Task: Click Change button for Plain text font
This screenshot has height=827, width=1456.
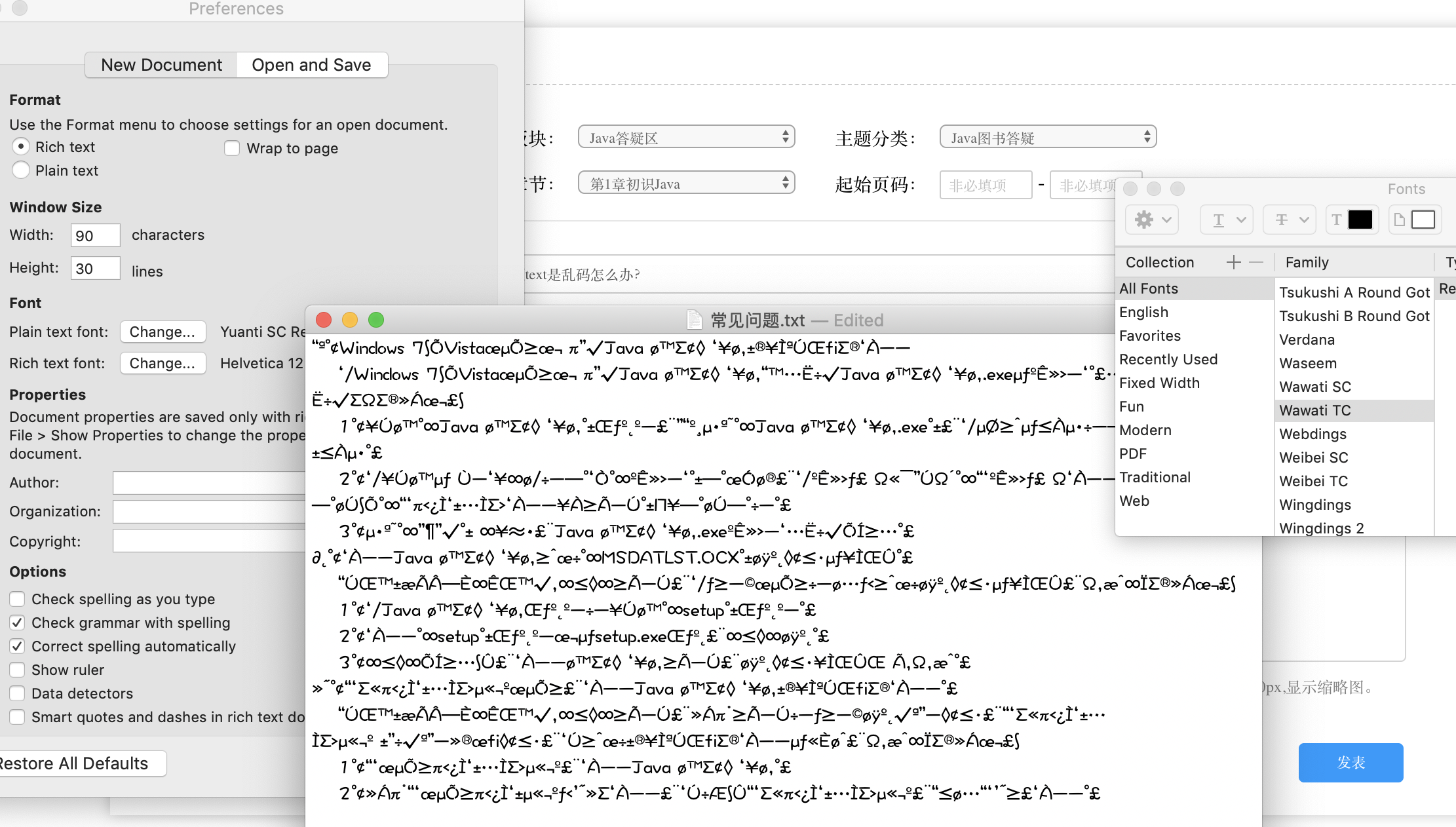Action: pos(163,332)
